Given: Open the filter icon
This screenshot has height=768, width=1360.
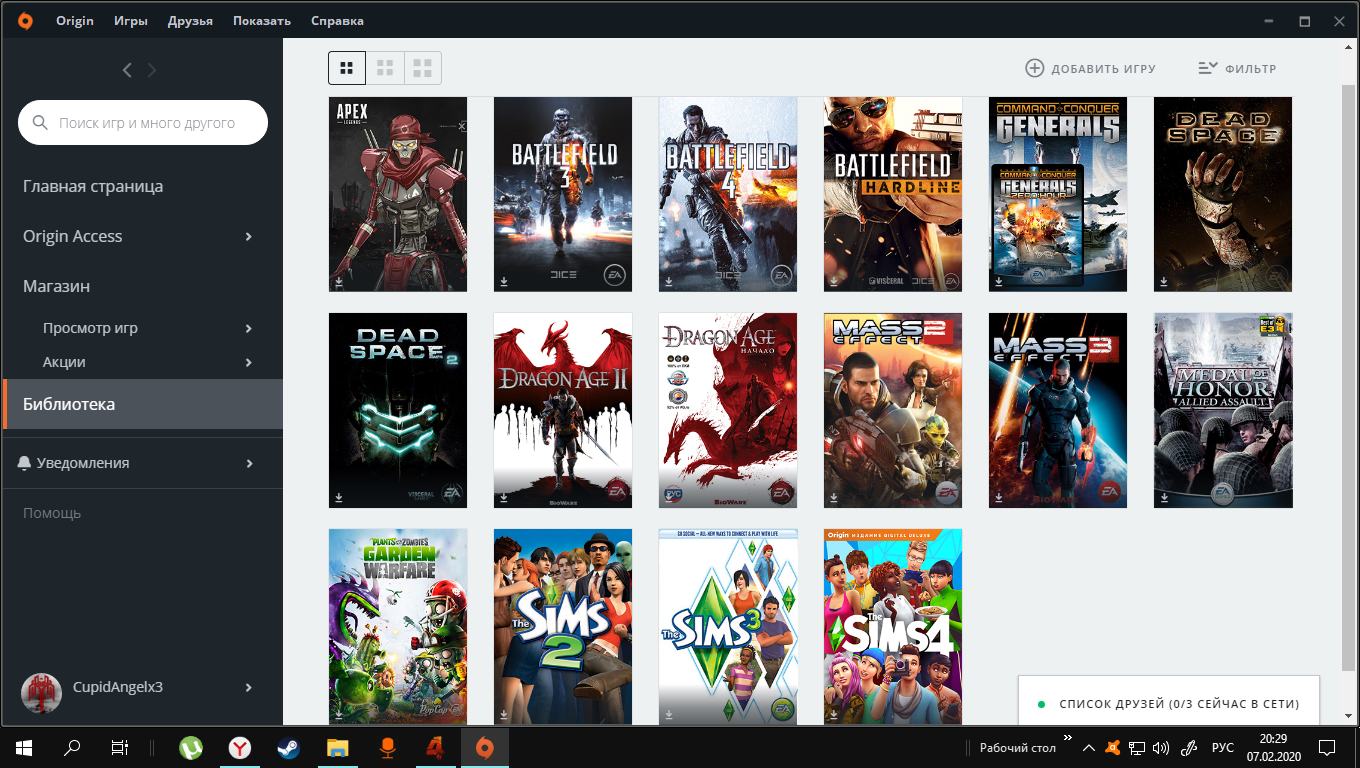Looking at the screenshot, I should [1208, 68].
